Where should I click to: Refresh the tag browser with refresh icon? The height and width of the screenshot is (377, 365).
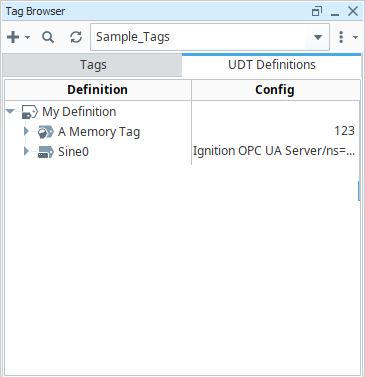tap(76, 37)
